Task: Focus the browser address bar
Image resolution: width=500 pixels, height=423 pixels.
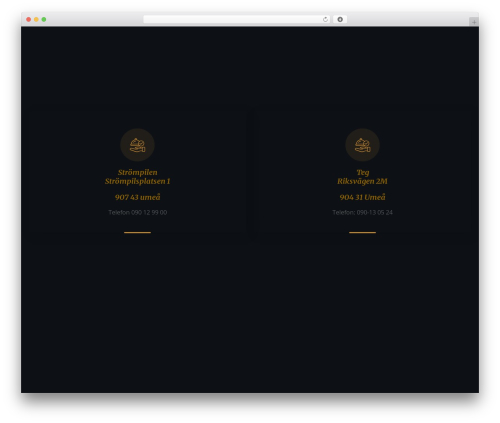Action: coord(237,19)
